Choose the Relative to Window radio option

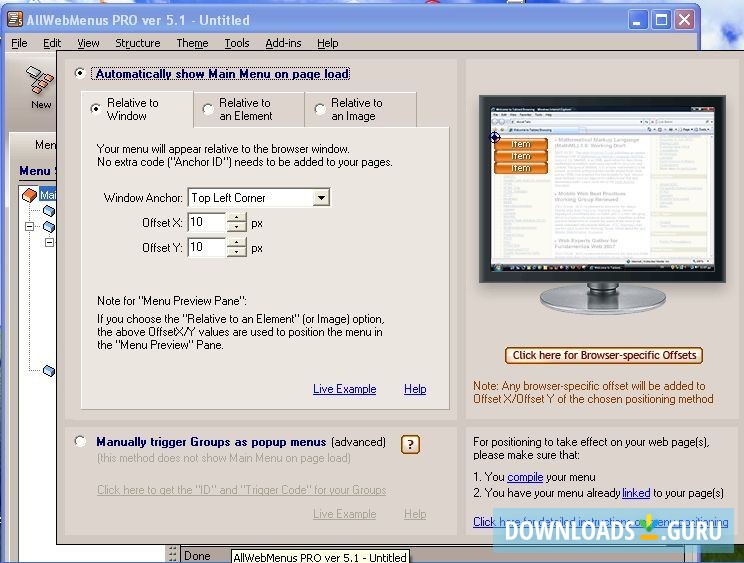pyautogui.click(x=95, y=109)
